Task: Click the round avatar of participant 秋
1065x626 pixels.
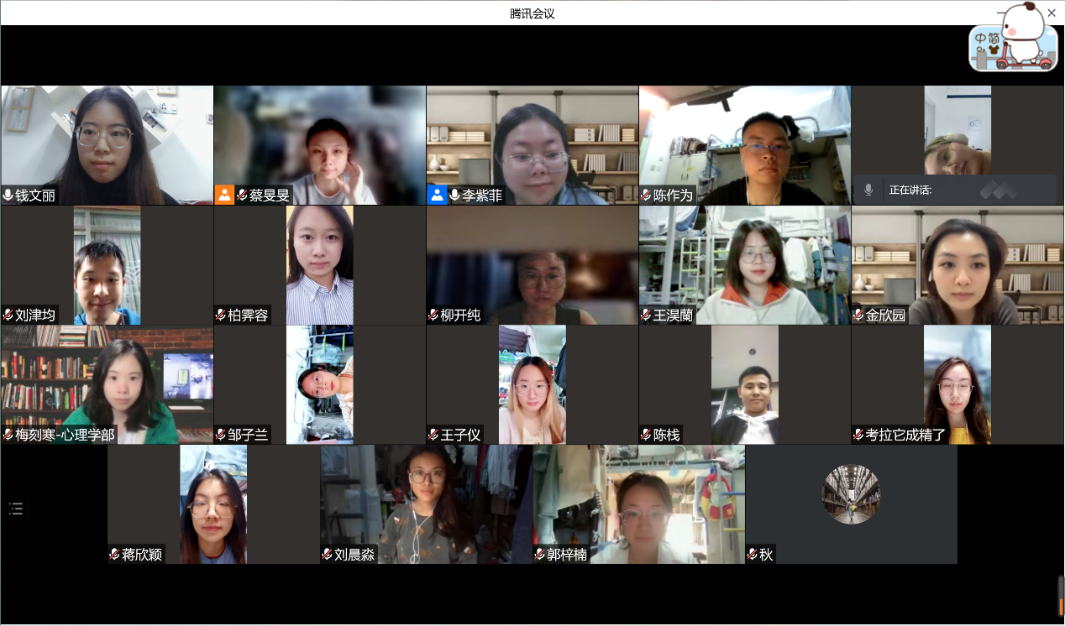Action: pyautogui.click(x=851, y=494)
